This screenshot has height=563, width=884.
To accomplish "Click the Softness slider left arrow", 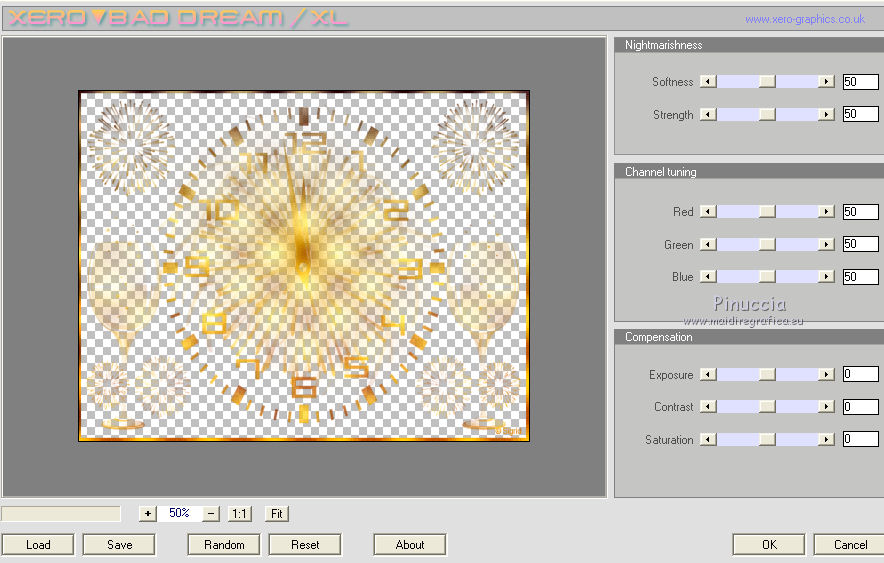I will [708, 82].
